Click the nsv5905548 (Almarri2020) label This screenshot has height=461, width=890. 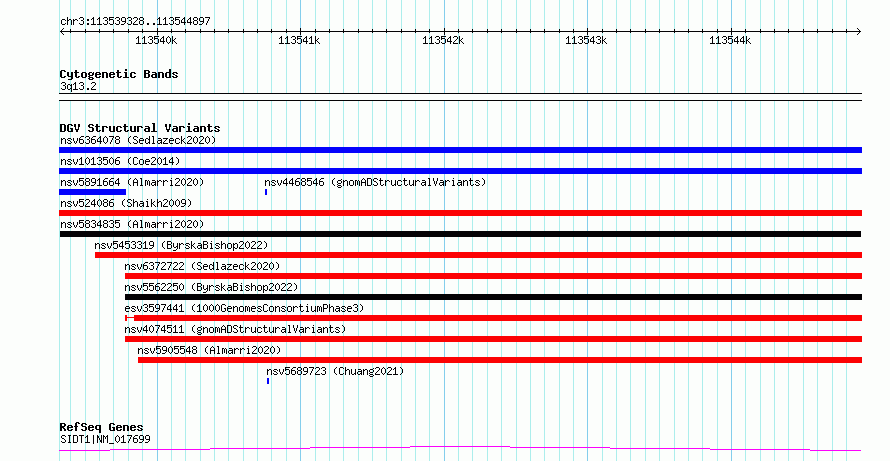[x=209, y=350]
